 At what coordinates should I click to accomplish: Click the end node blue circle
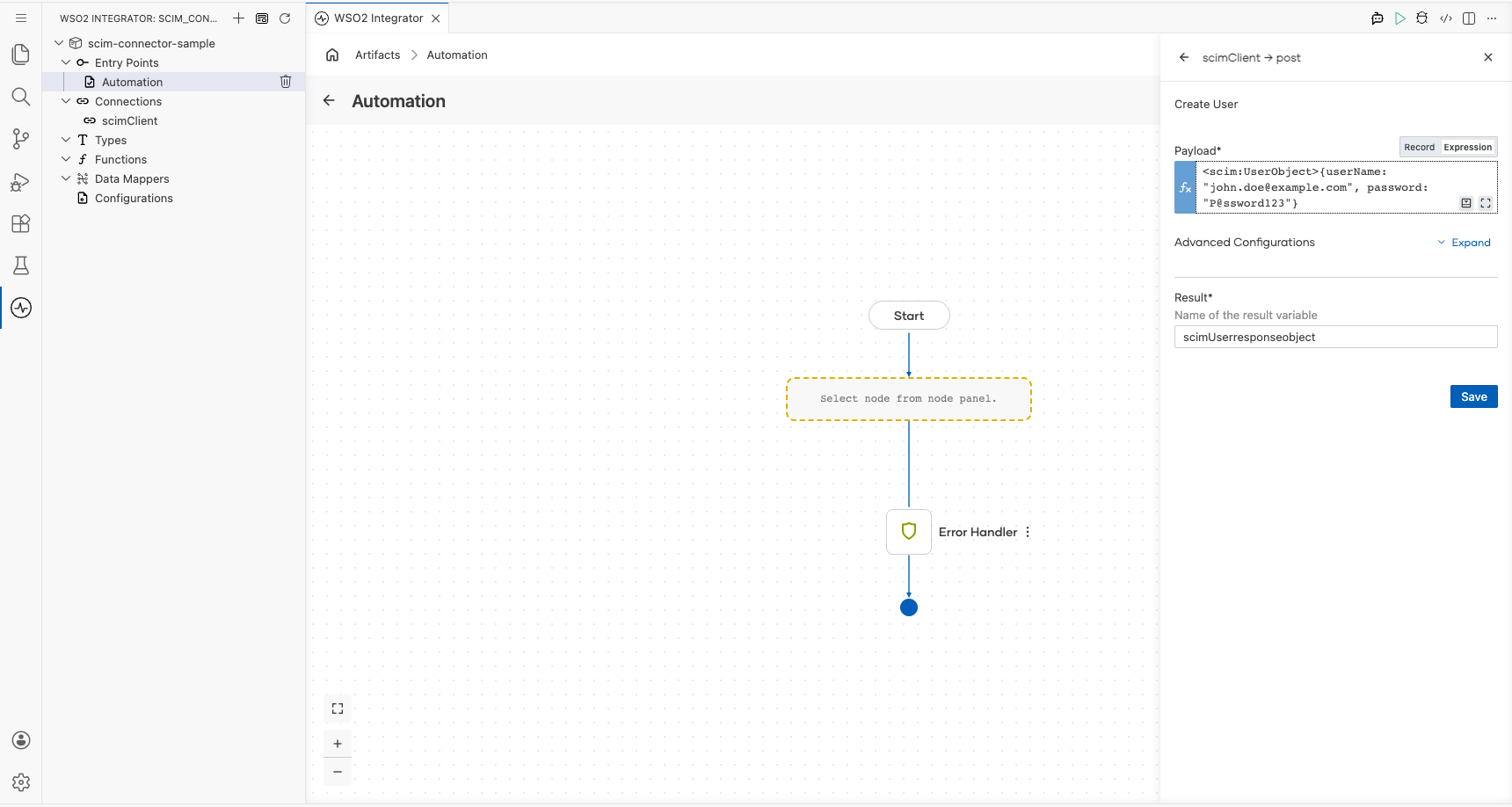[x=909, y=607]
